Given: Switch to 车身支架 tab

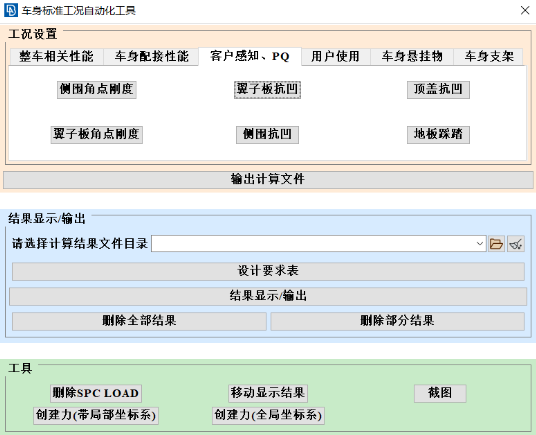Looking at the screenshot, I should pyautogui.click(x=488, y=56).
